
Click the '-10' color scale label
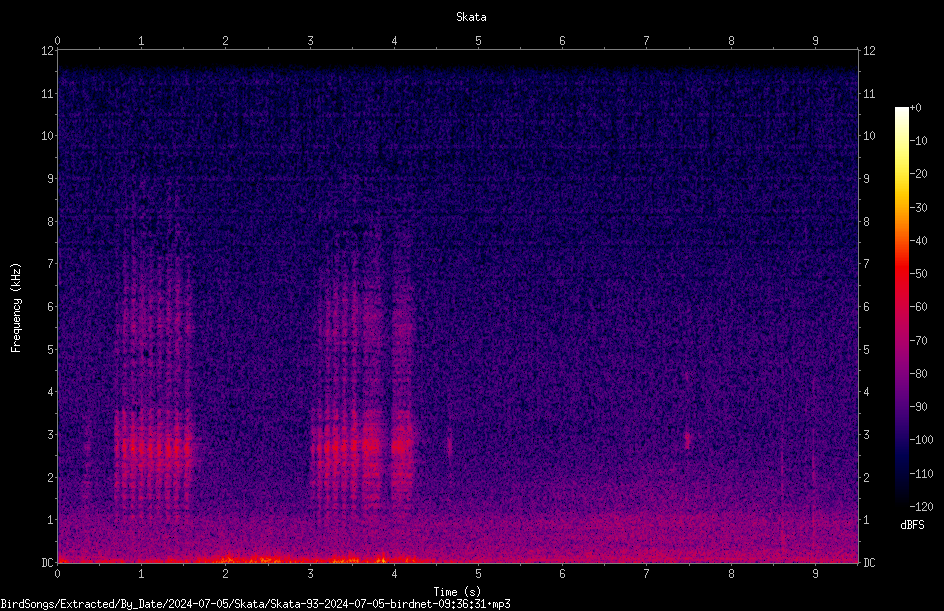tap(919, 141)
